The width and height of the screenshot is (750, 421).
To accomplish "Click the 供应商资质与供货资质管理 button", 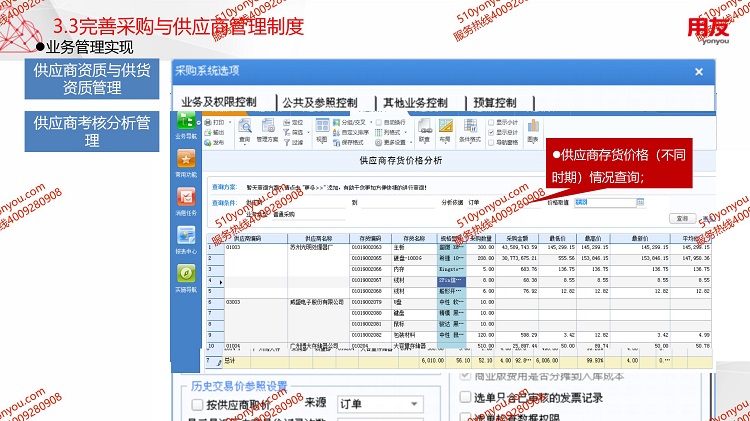I will [x=92, y=80].
